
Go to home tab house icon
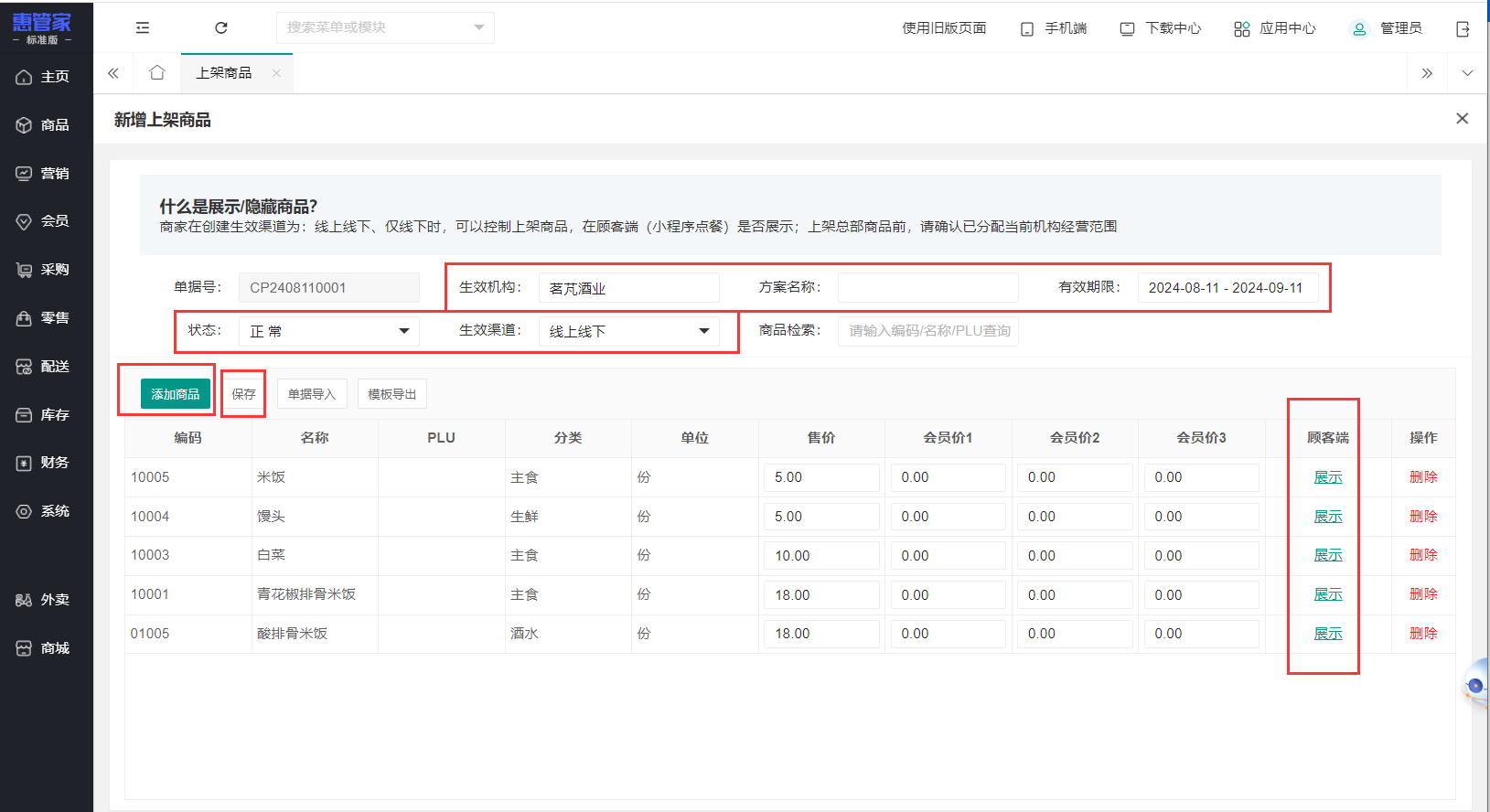coord(157,73)
